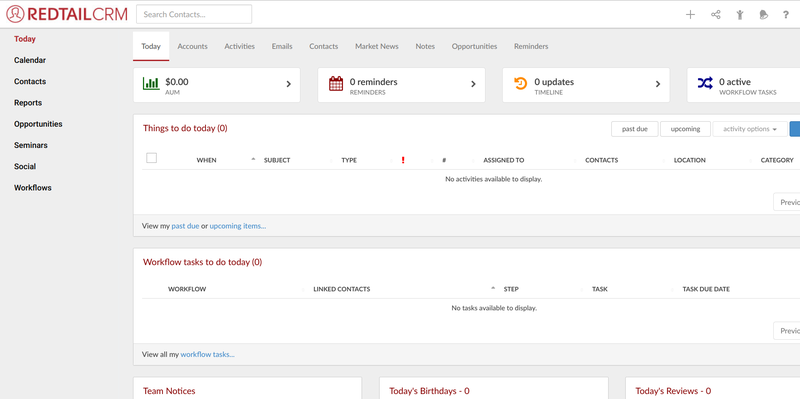This screenshot has height=399, width=800.
Task: Click Today's Birthdays heading
Action: click(430, 391)
